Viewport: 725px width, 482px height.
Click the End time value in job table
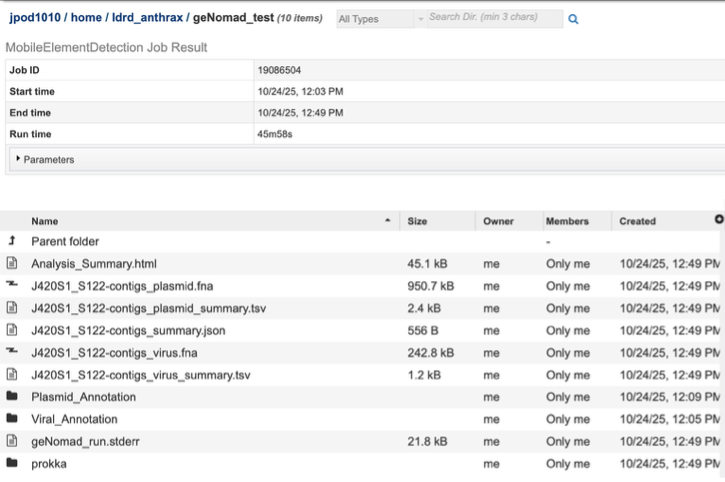click(x=301, y=113)
